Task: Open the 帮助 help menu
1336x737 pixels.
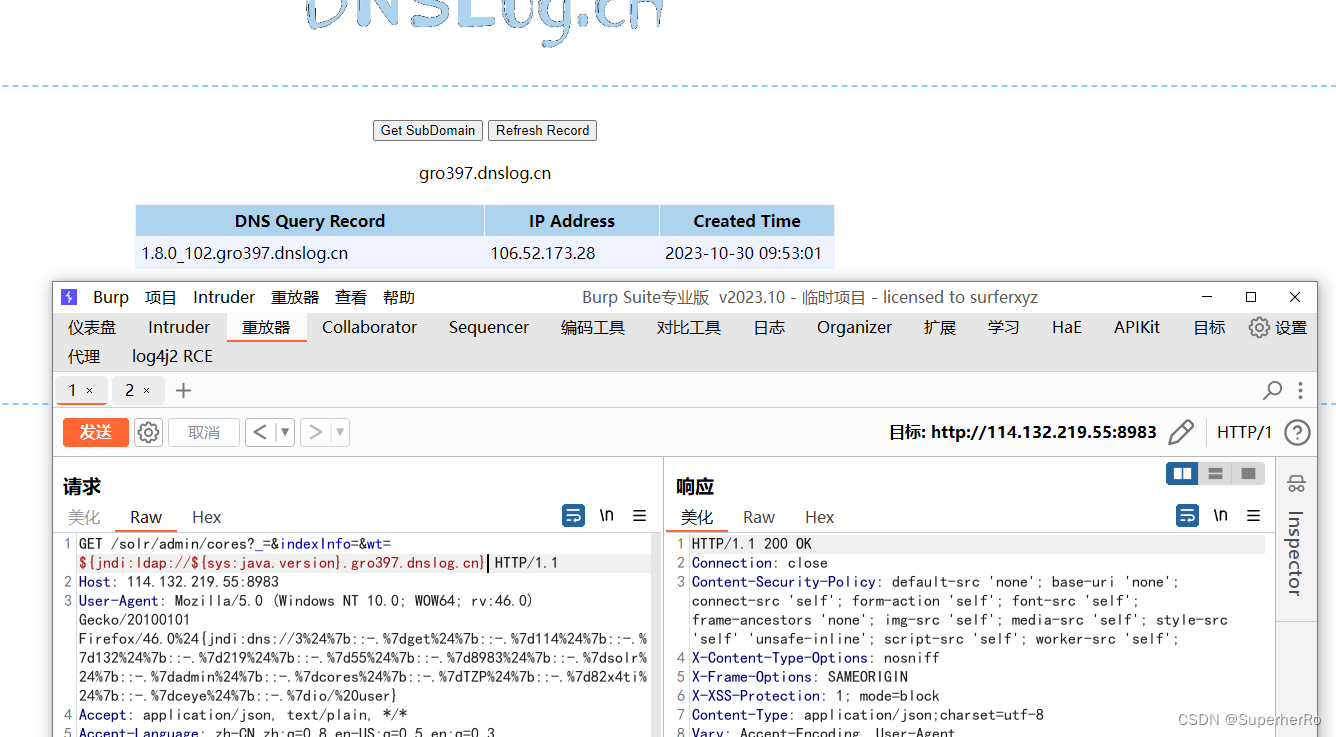Action: click(399, 297)
